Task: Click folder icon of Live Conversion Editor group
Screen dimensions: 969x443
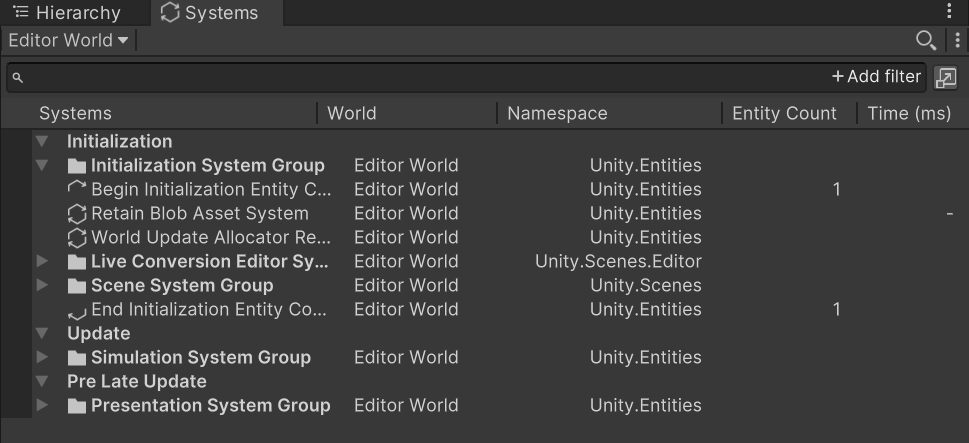Action: click(77, 262)
